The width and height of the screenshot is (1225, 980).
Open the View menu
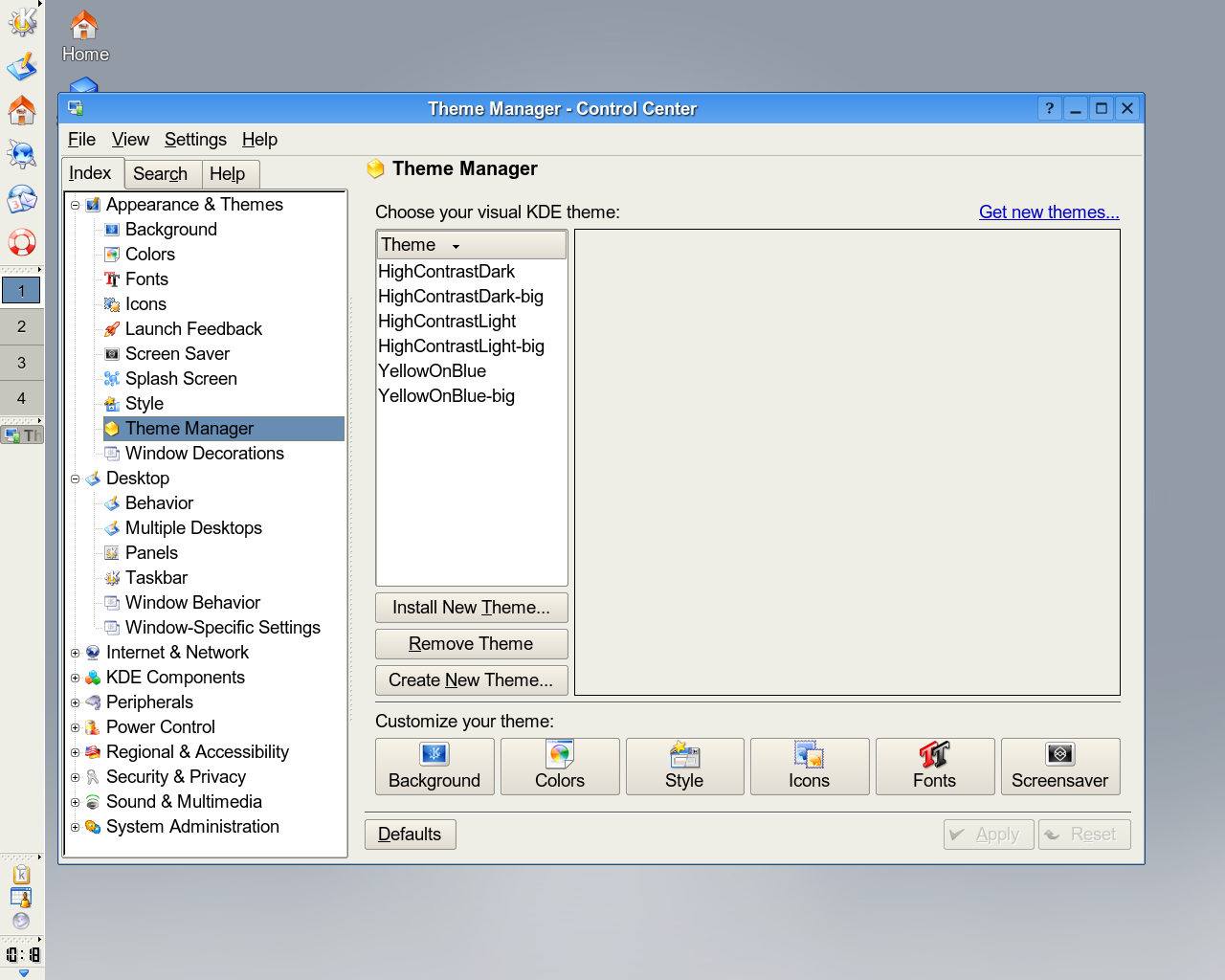click(x=130, y=140)
